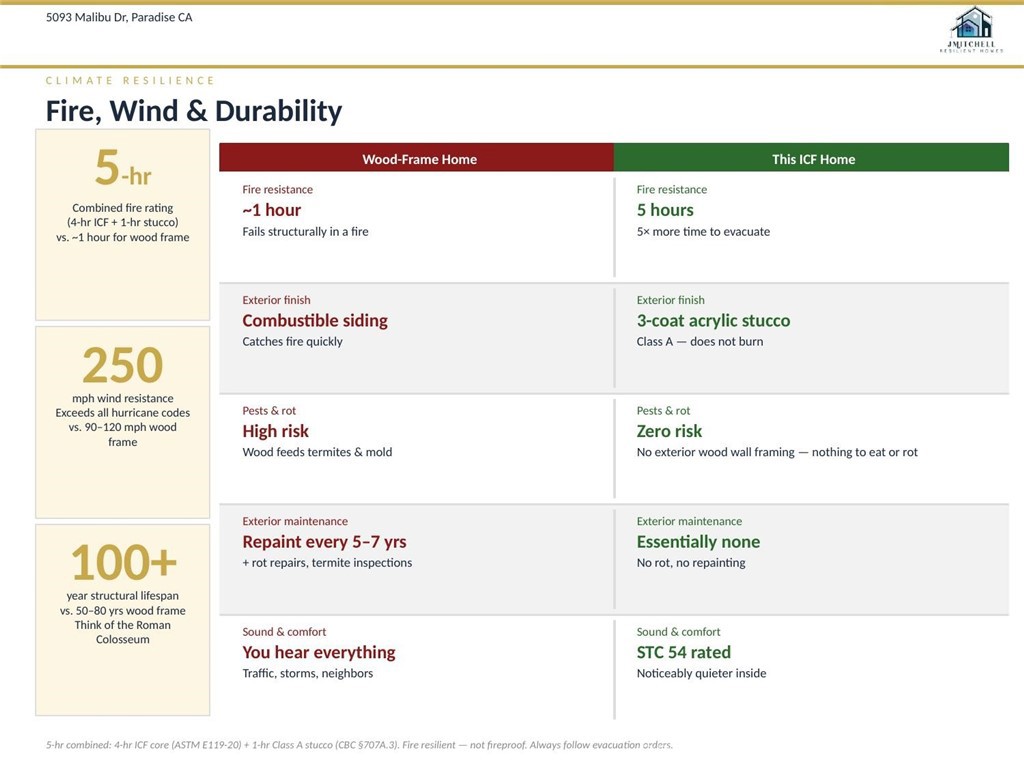This screenshot has width=1024, height=768.
Task: Click the 5093 Malibu Dr address text
Action: point(119,17)
